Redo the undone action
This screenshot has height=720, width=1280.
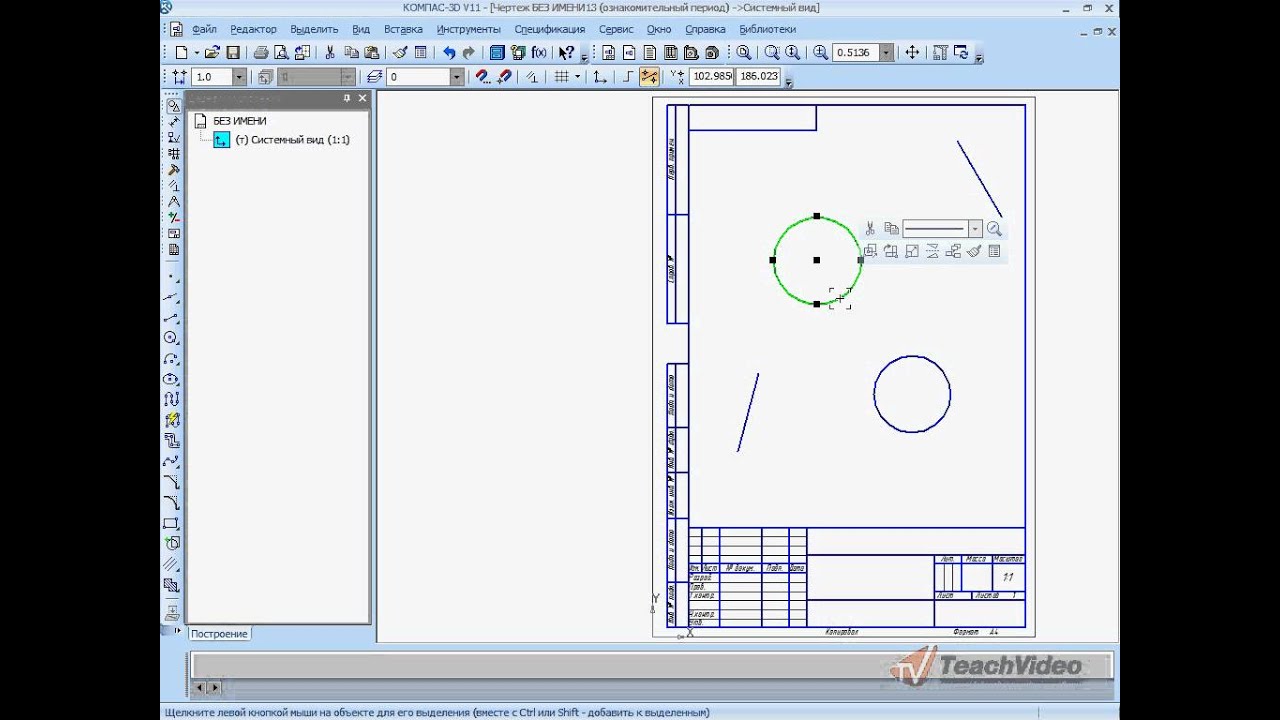[x=469, y=53]
